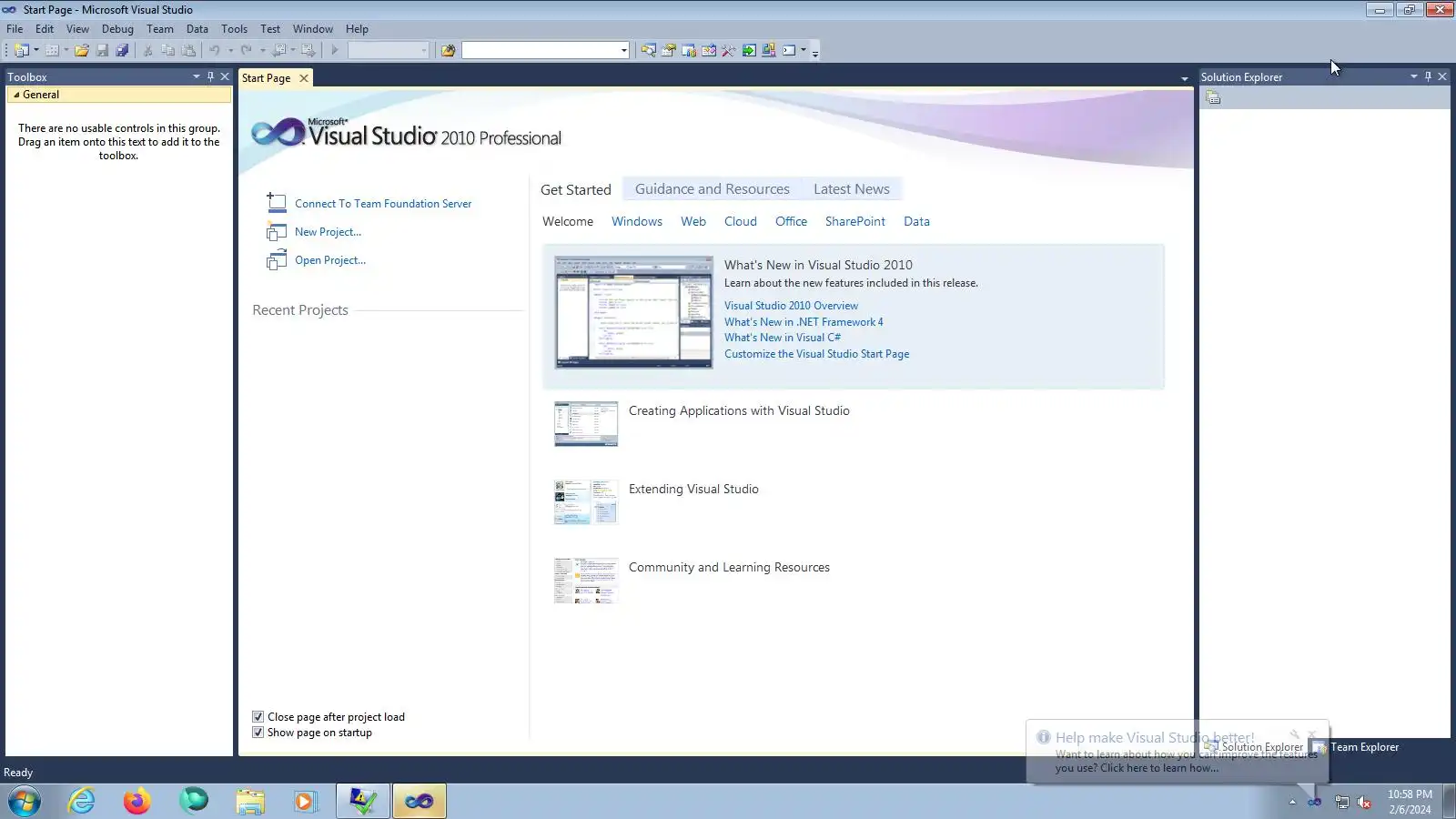
Task: Click the Open Project... link
Action: (330, 260)
